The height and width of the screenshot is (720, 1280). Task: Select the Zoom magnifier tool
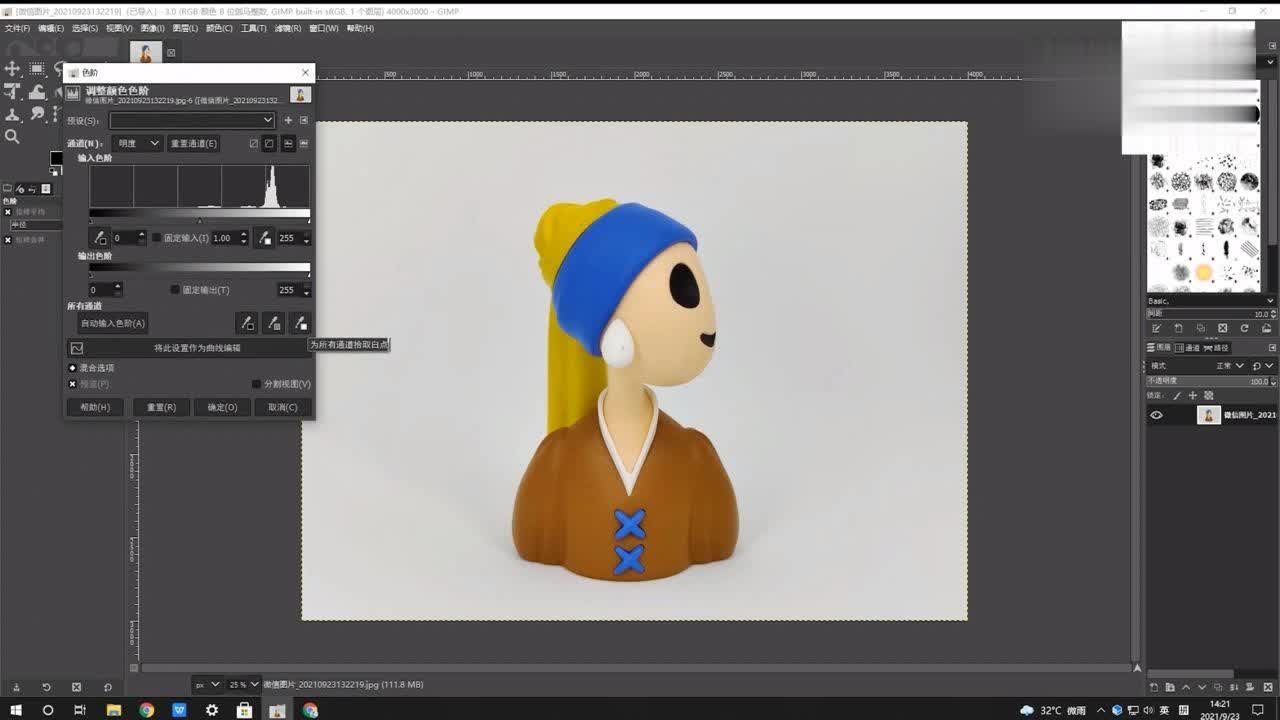[12, 137]
